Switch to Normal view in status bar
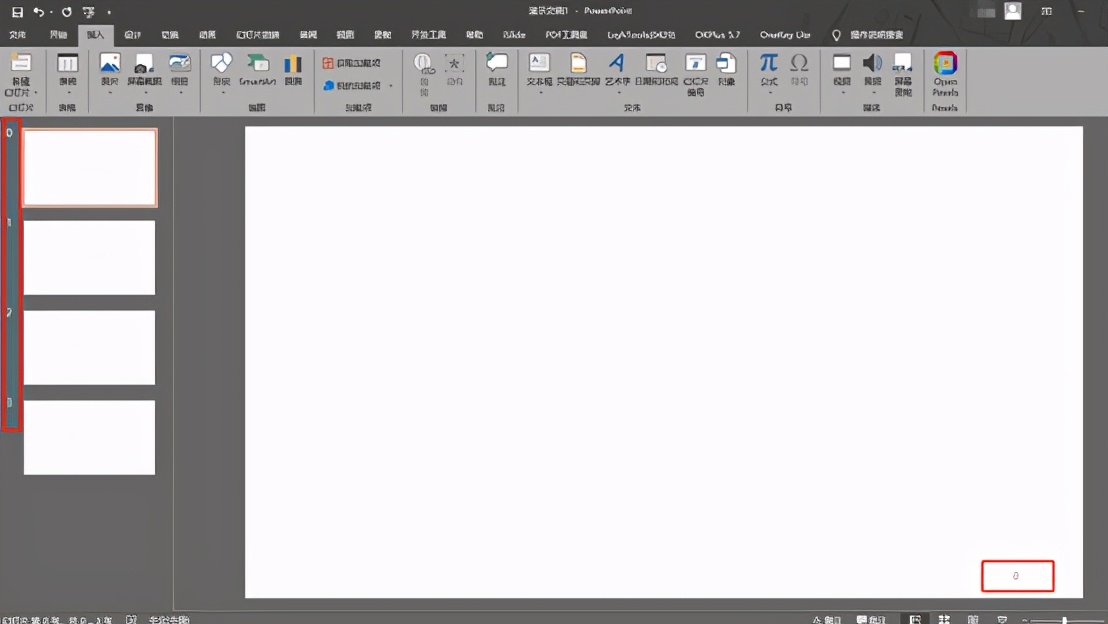This screenshot has width=1108, height=624. (x=915, y=619)
